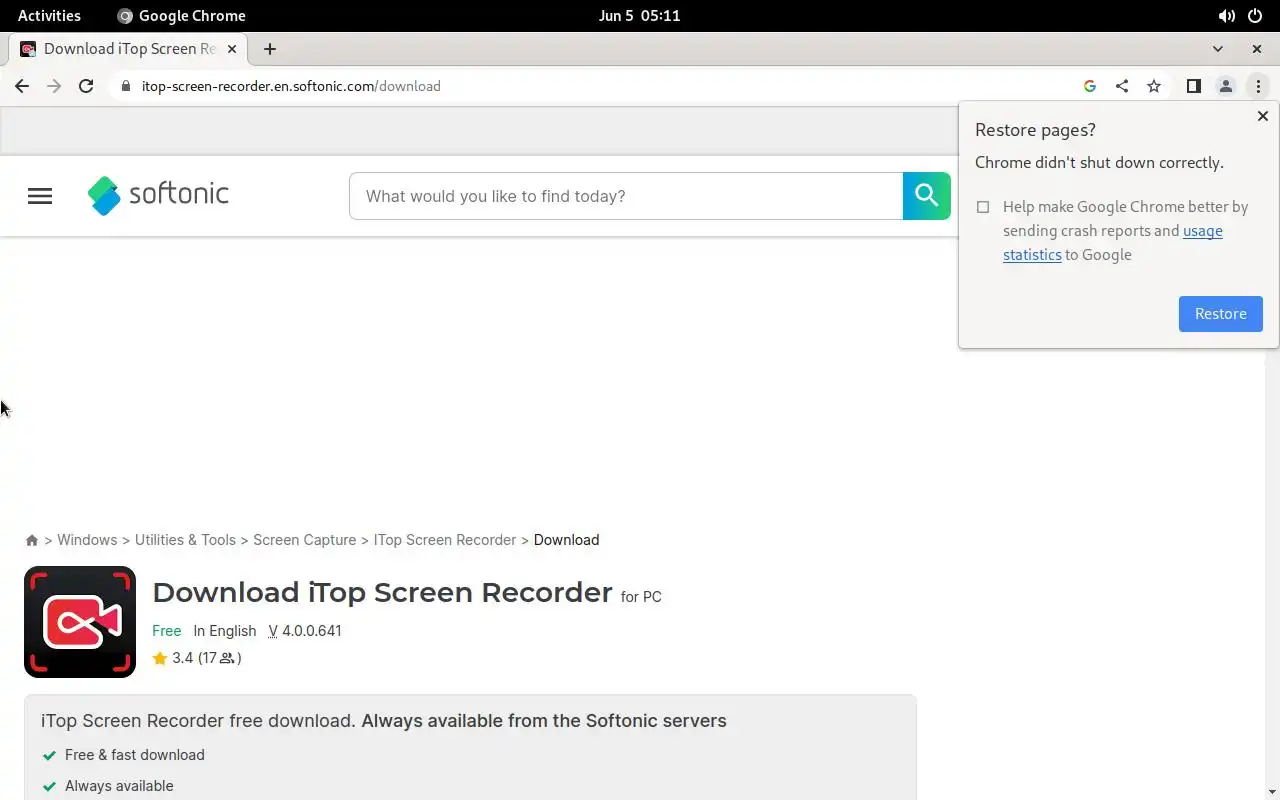This screenshot has height=800, width=1280.
Task: Click the volume icon in top bar
Action: pyautogui.click(x=1226, y=16)
